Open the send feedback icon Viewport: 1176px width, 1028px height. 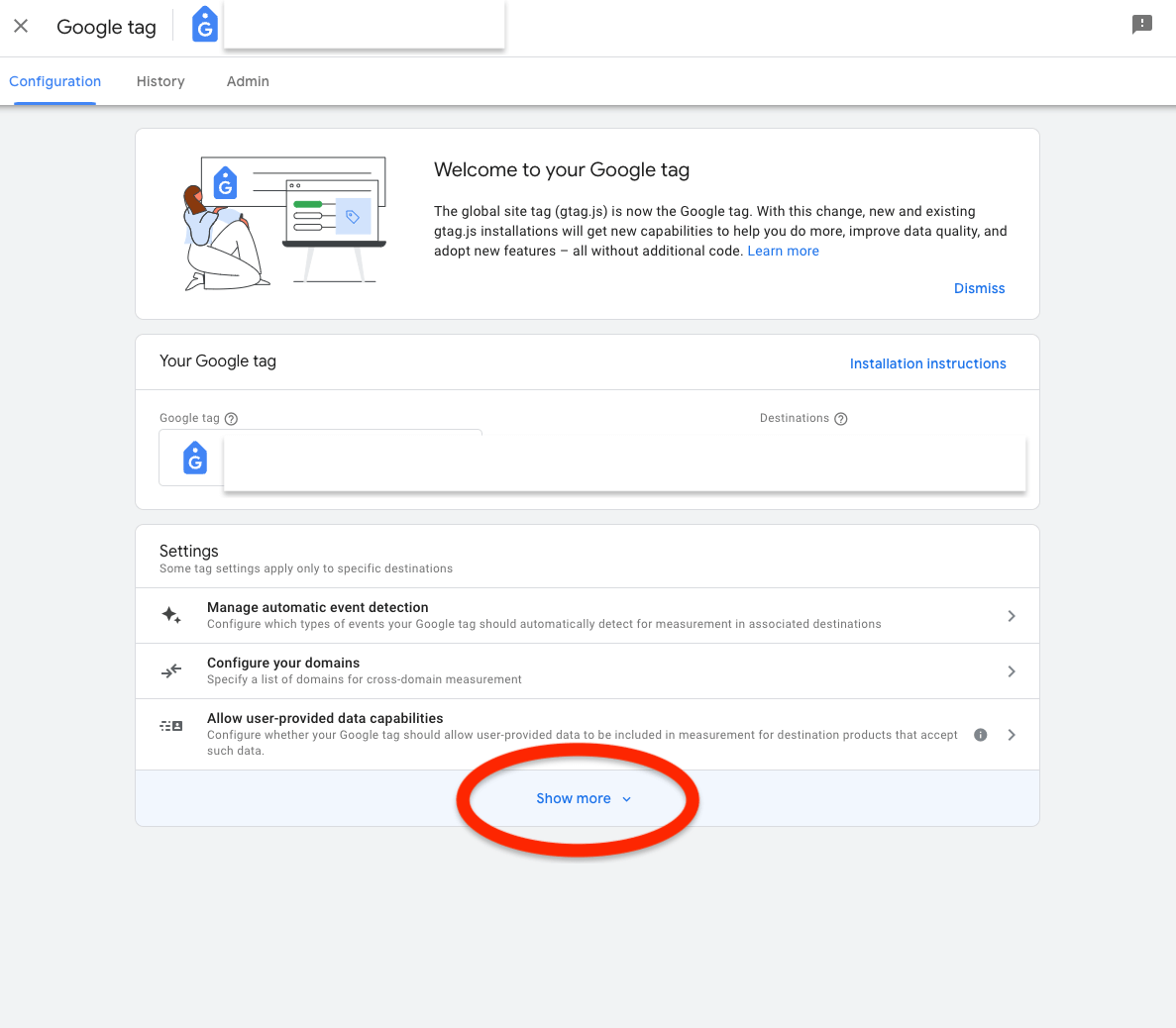1141,25
